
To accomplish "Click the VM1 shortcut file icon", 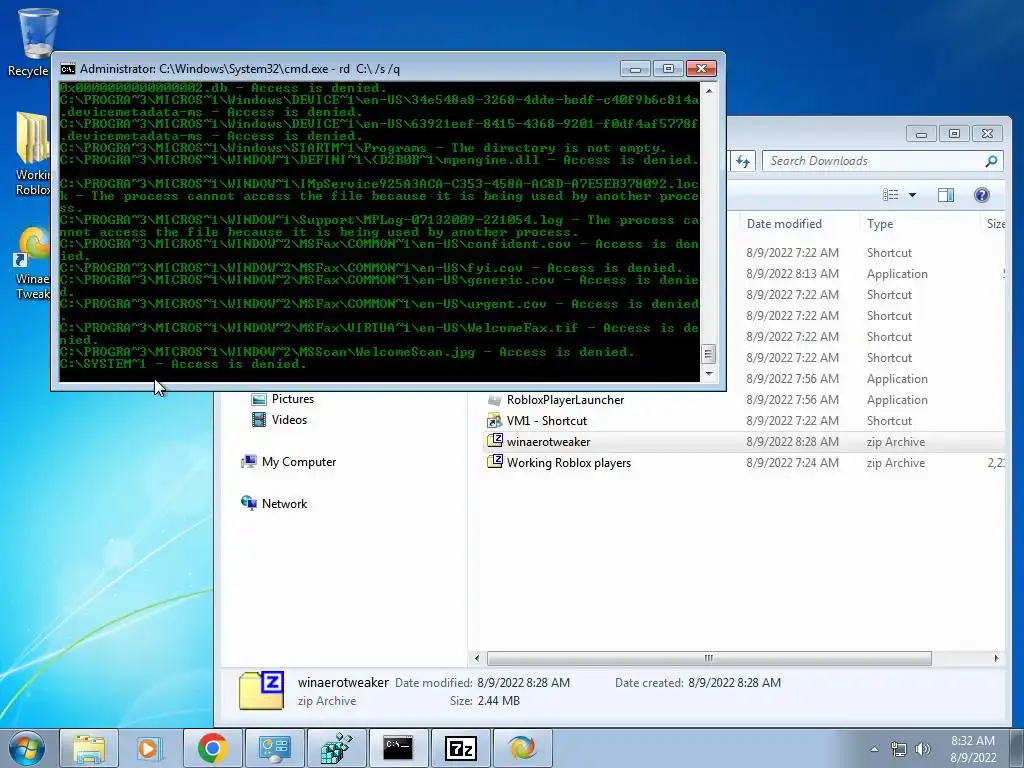I will [494, 421].
